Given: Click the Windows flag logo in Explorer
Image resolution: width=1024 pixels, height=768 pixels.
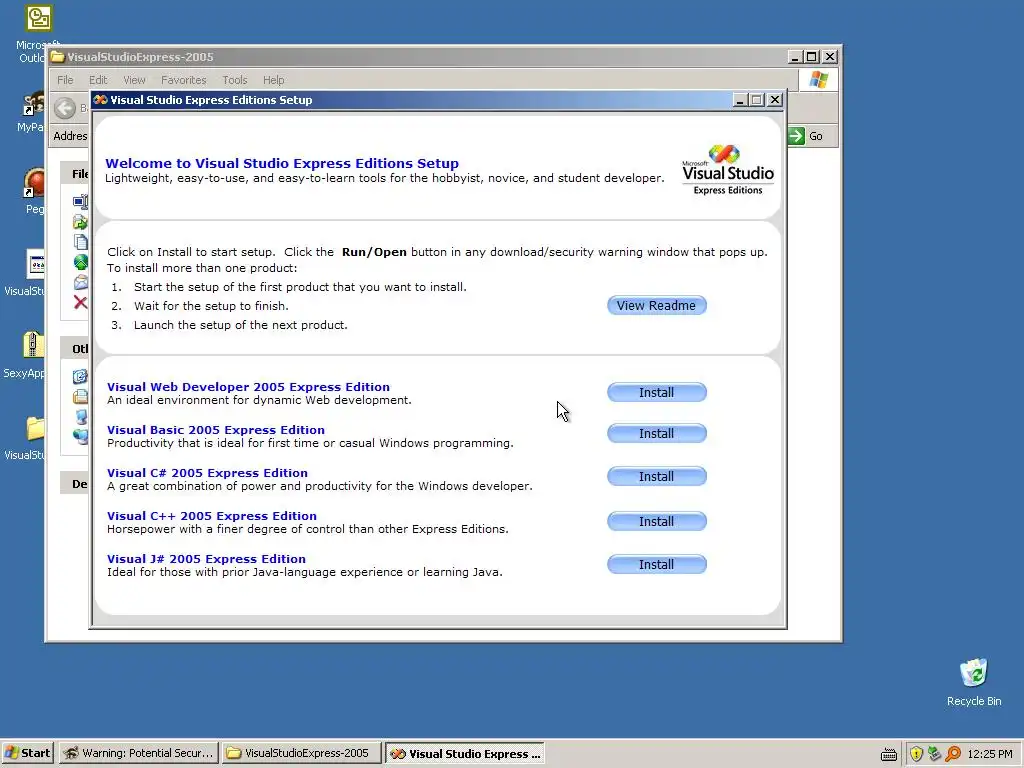Looking at the screenshot, I should (818, 80).
